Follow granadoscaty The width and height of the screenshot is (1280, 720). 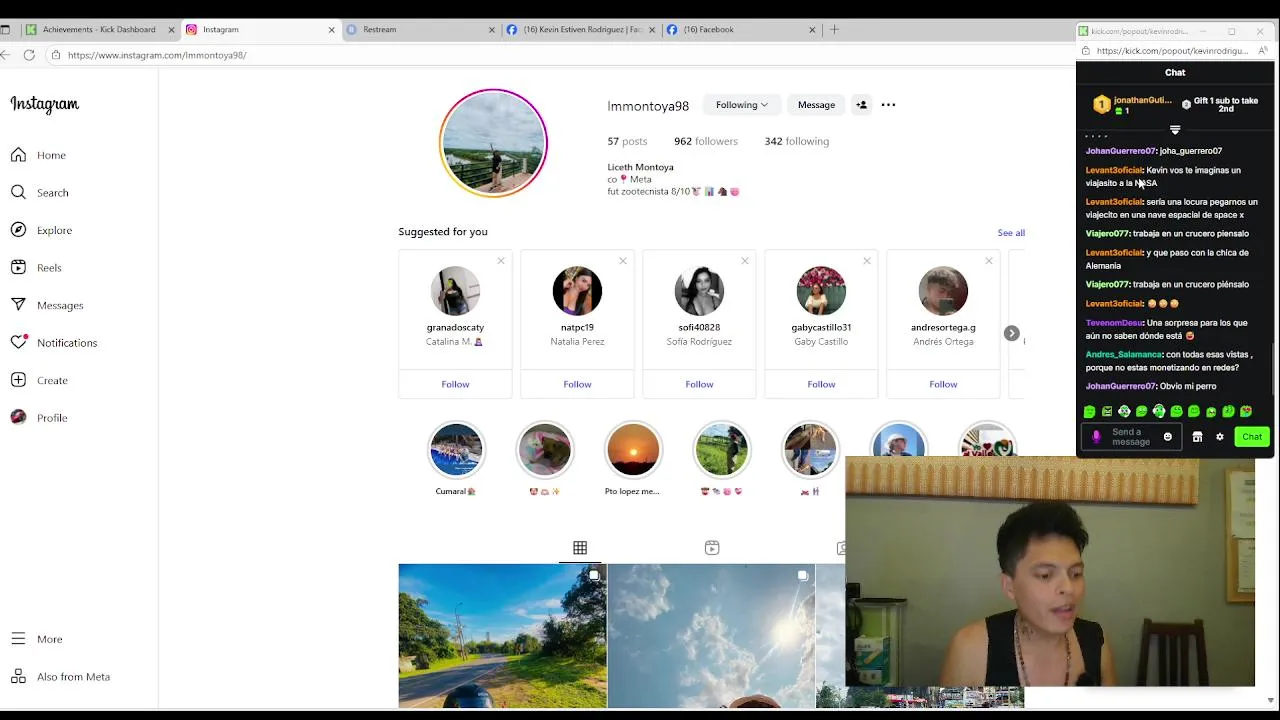pyautogui.click(x=455, y=384)
